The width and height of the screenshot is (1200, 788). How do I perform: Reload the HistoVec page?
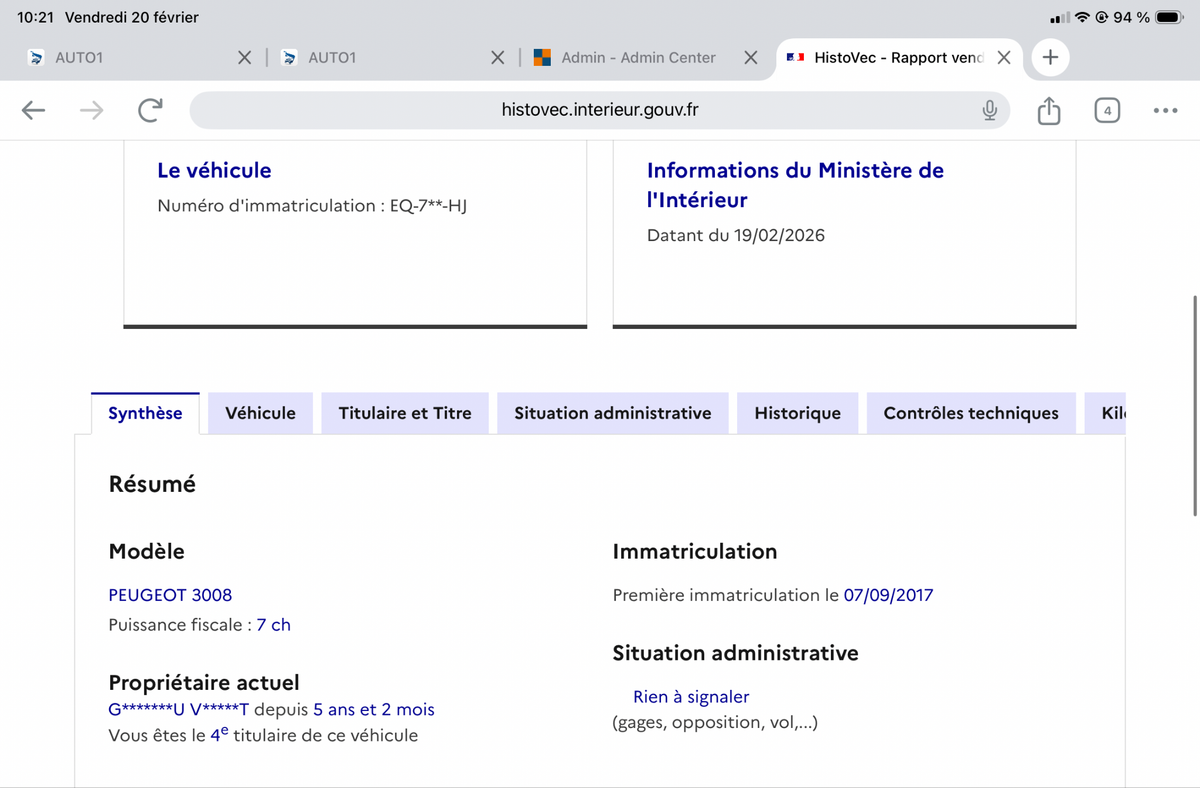tap(150, 110)
